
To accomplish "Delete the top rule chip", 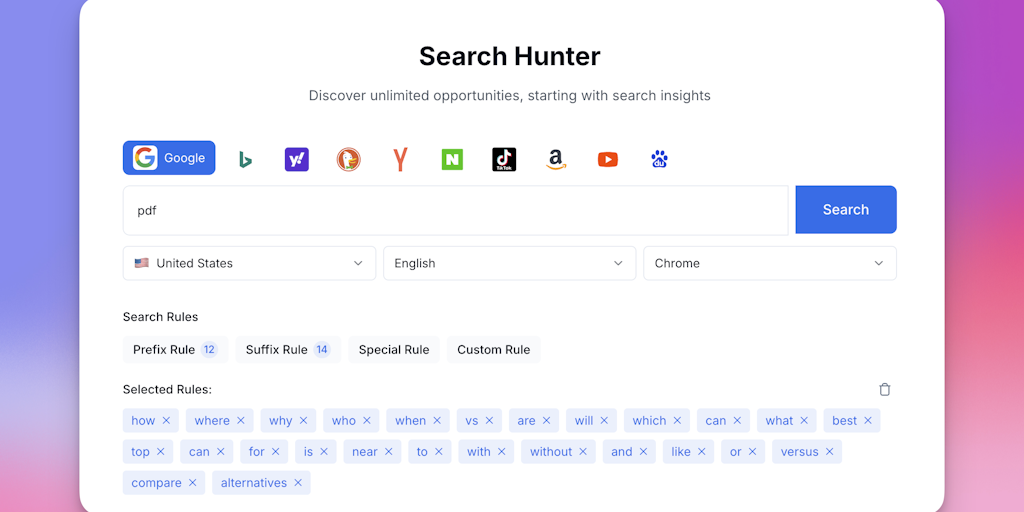I will pyautogui.click(x=161, y=451).
